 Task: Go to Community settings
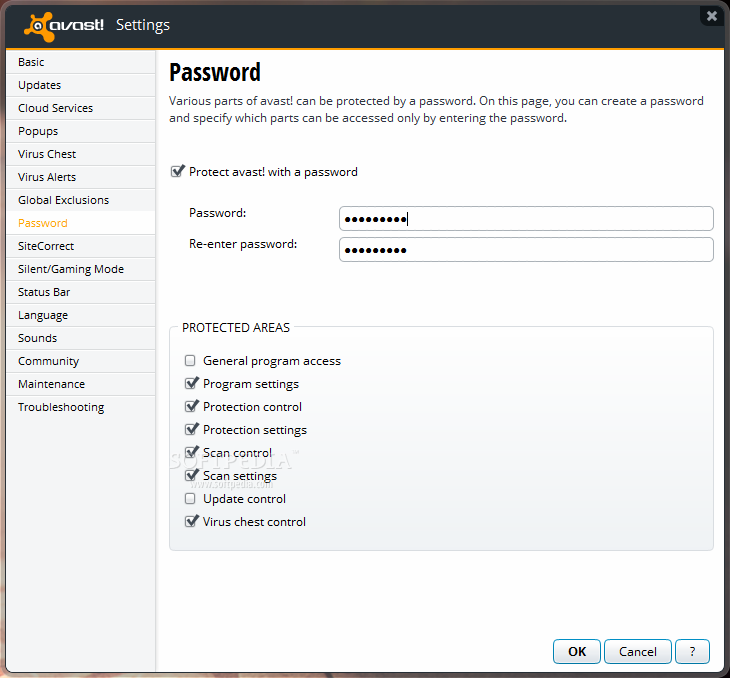(x=81, y=361)
